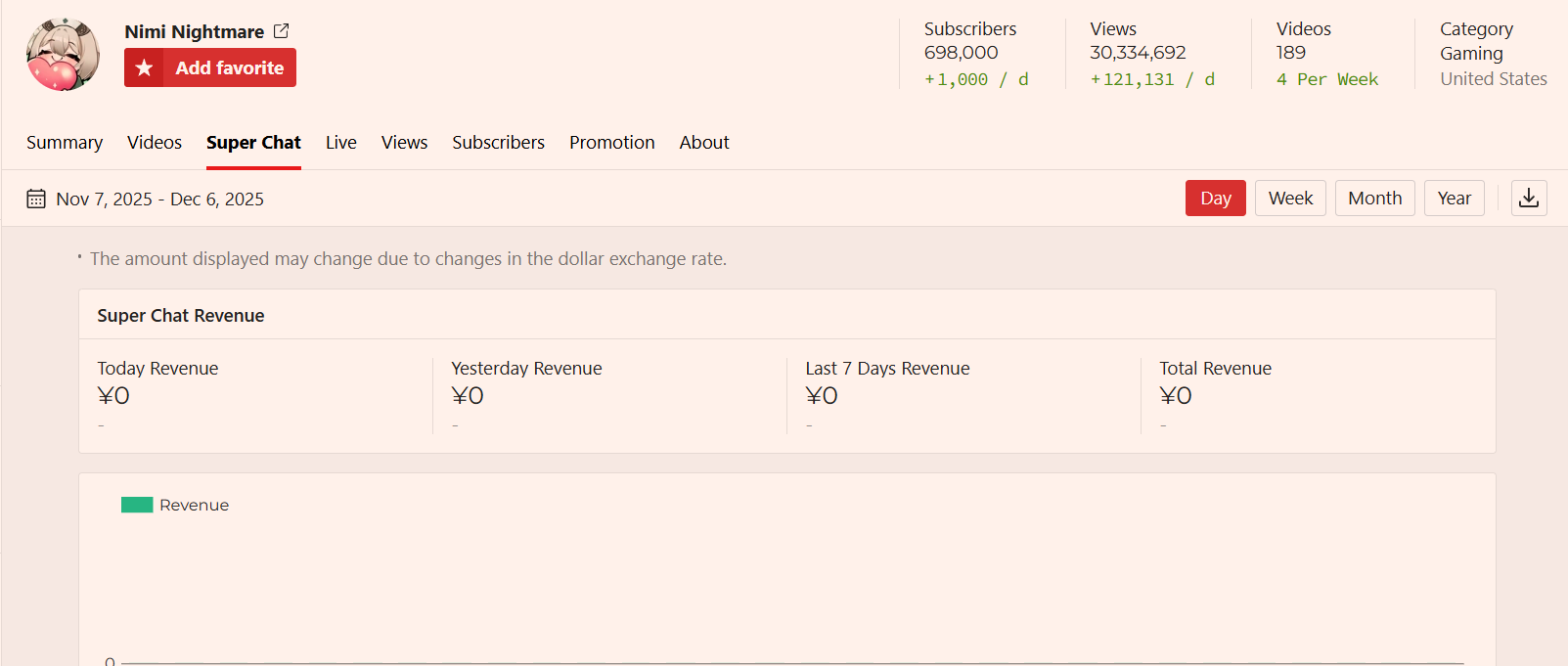Open external link icon beside Nimi Nightmare
This screenshot has height=666, width=1568.
point(281,31)
